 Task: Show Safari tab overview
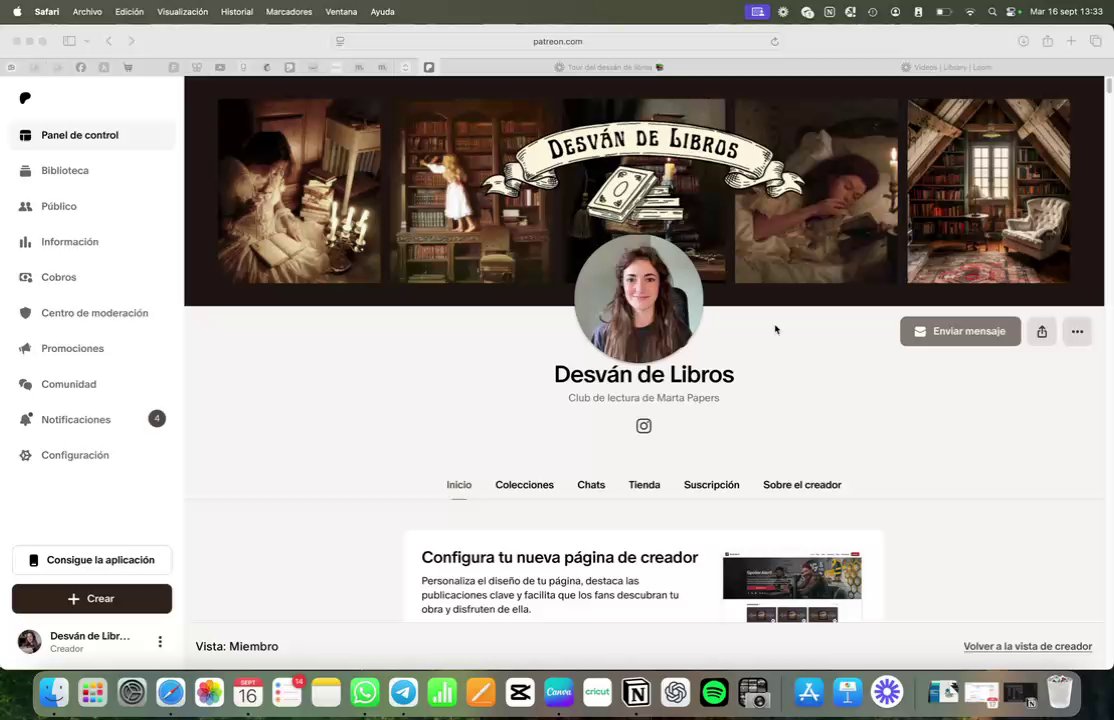1096,41
